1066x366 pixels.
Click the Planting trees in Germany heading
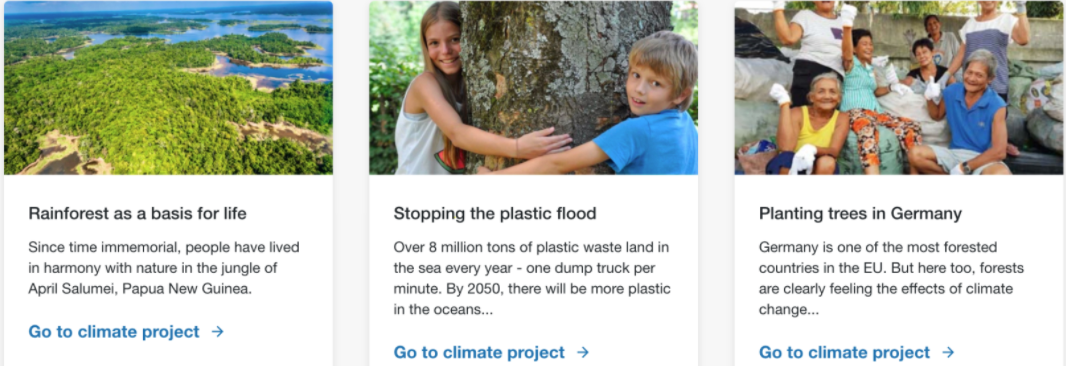pyautogui.click(x=860, y=214)
